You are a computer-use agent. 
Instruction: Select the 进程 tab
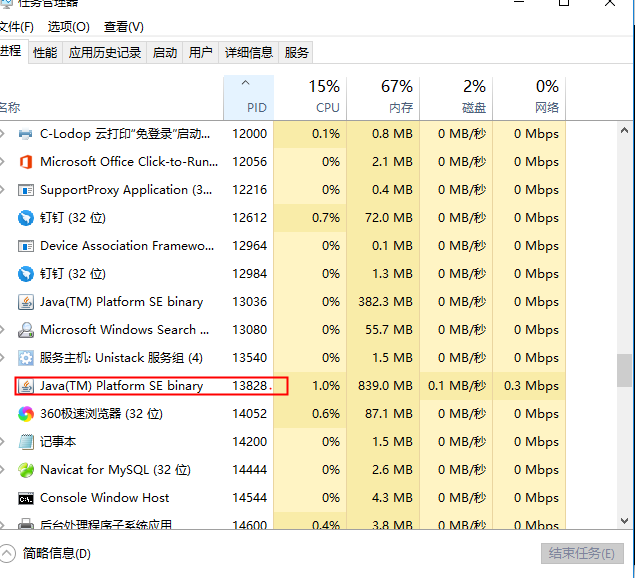click(13, 51)
